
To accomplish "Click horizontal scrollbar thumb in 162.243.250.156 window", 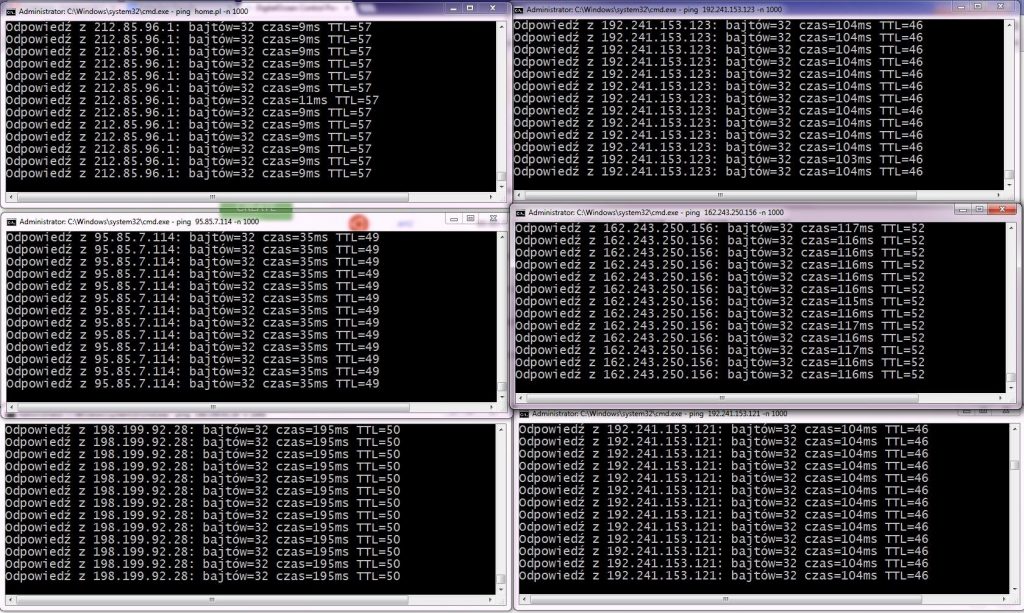I will coord(722,398).
